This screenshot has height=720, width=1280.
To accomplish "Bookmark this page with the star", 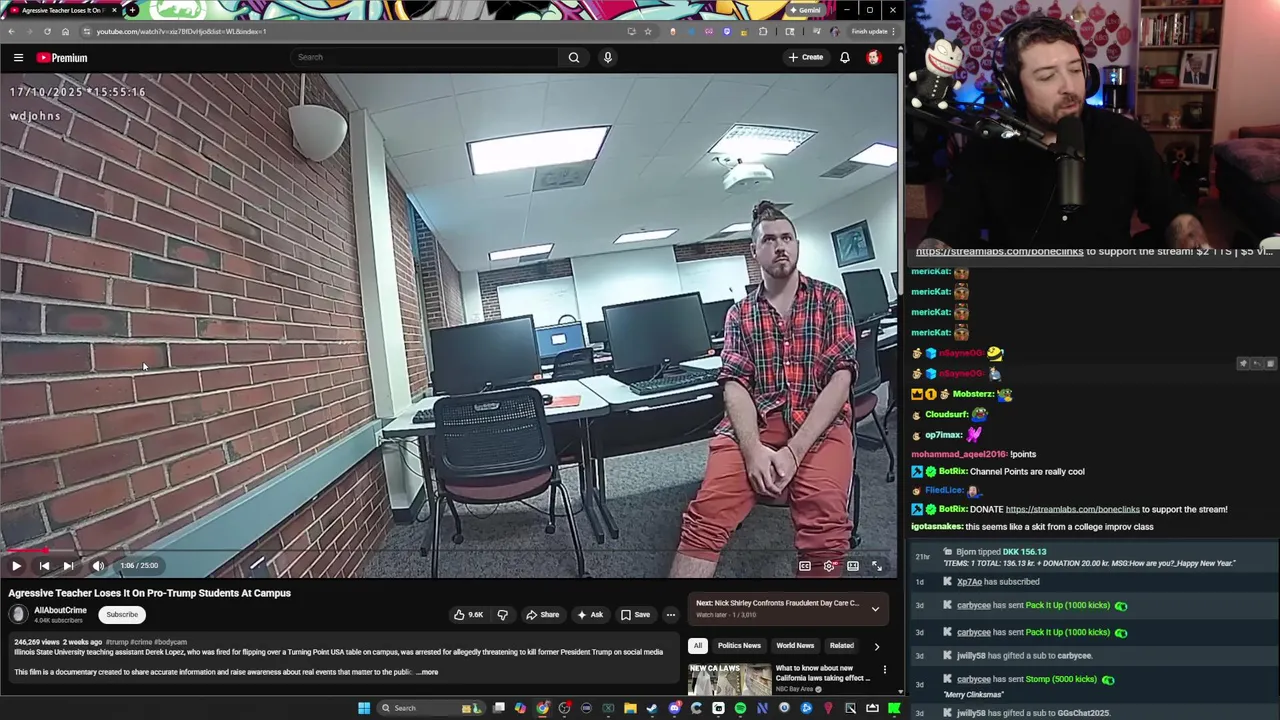I will [x=648, y=31].
